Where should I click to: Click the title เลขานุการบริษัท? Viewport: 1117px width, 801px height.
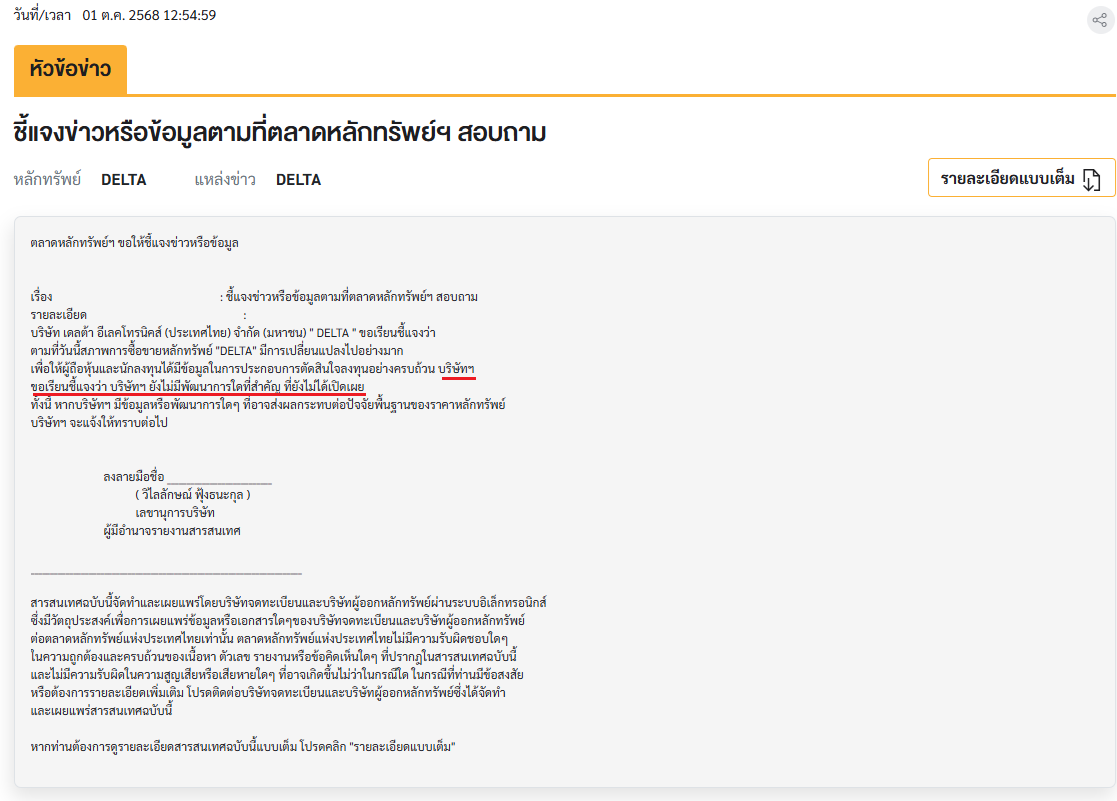pos(175,512)
